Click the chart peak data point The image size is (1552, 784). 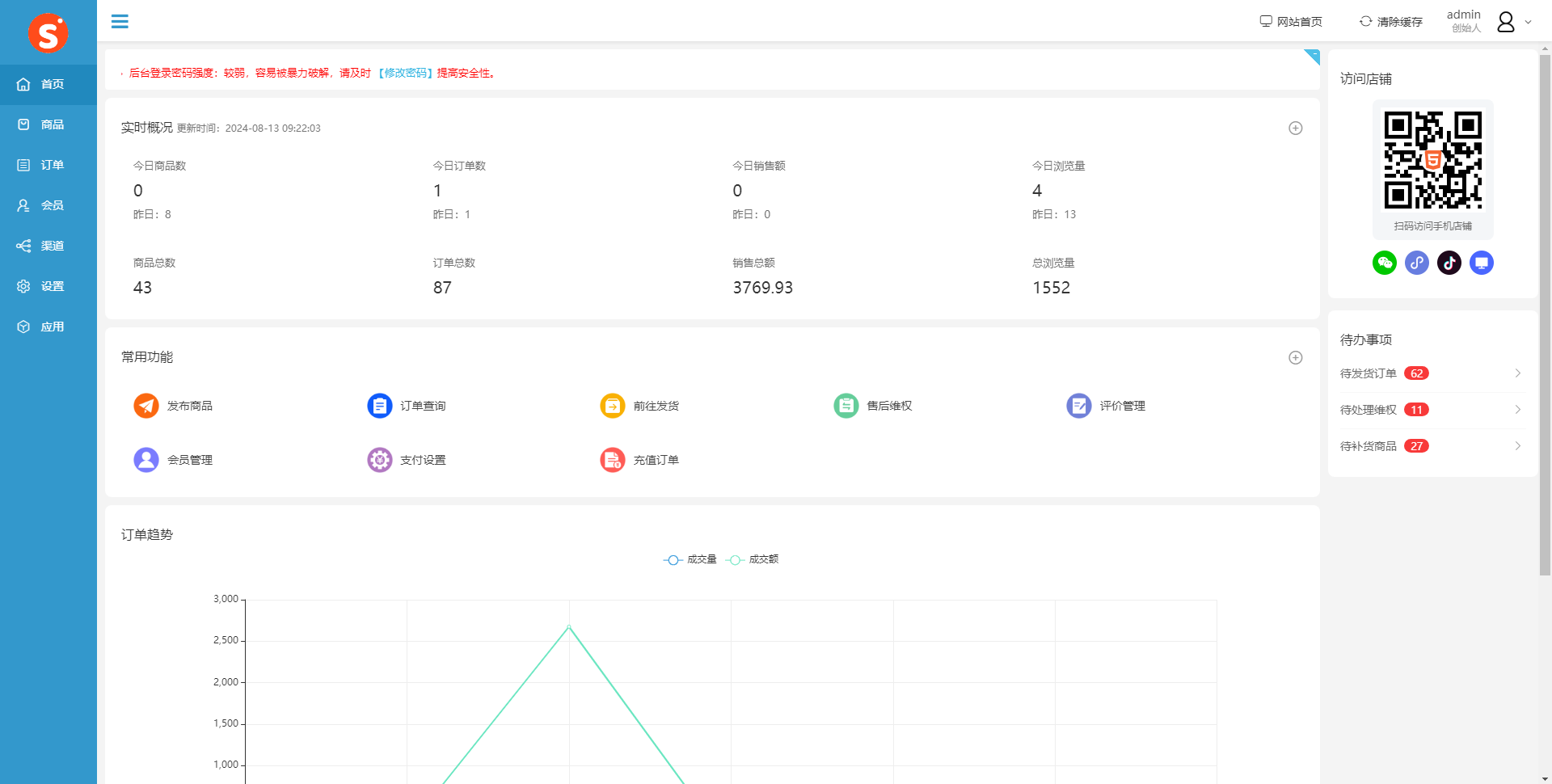pyautogui.click(x=569, y=626)
